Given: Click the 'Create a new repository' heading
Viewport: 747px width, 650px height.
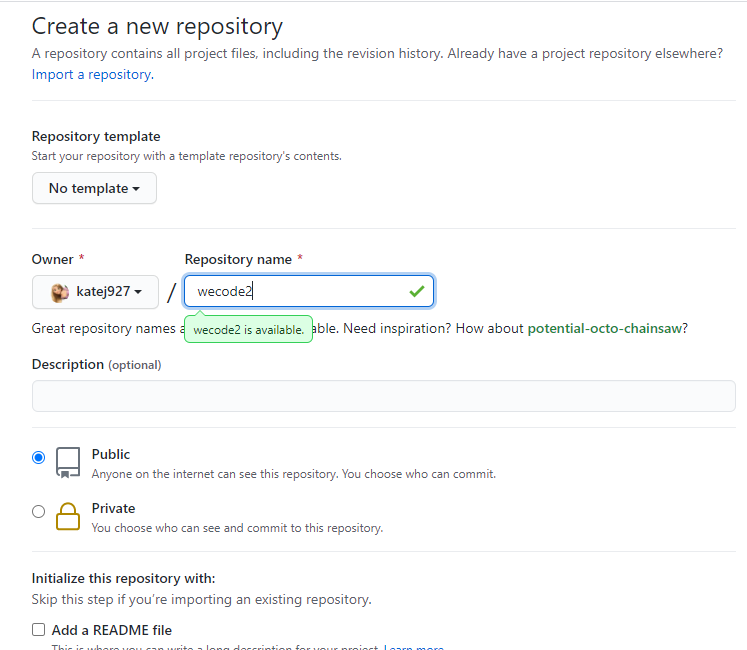Looking at the screenshot, I should click(x=157, y=27).
